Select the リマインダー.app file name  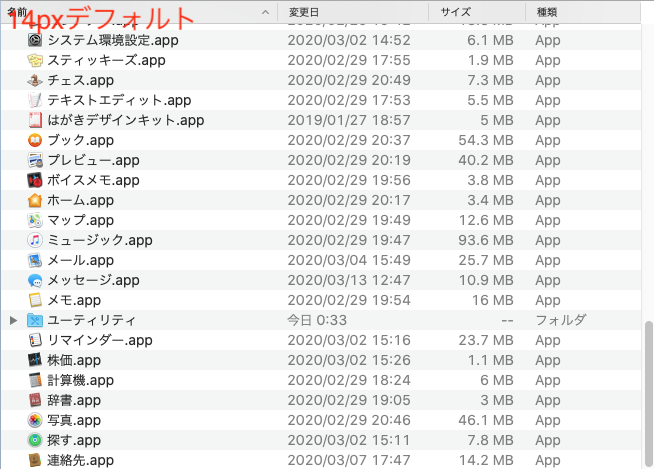[100, 340]
